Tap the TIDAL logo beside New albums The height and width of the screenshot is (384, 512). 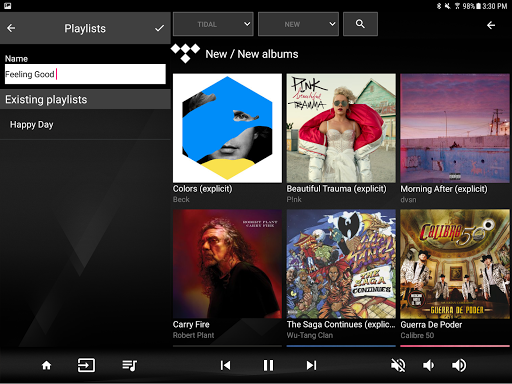[x=185, y=53]
